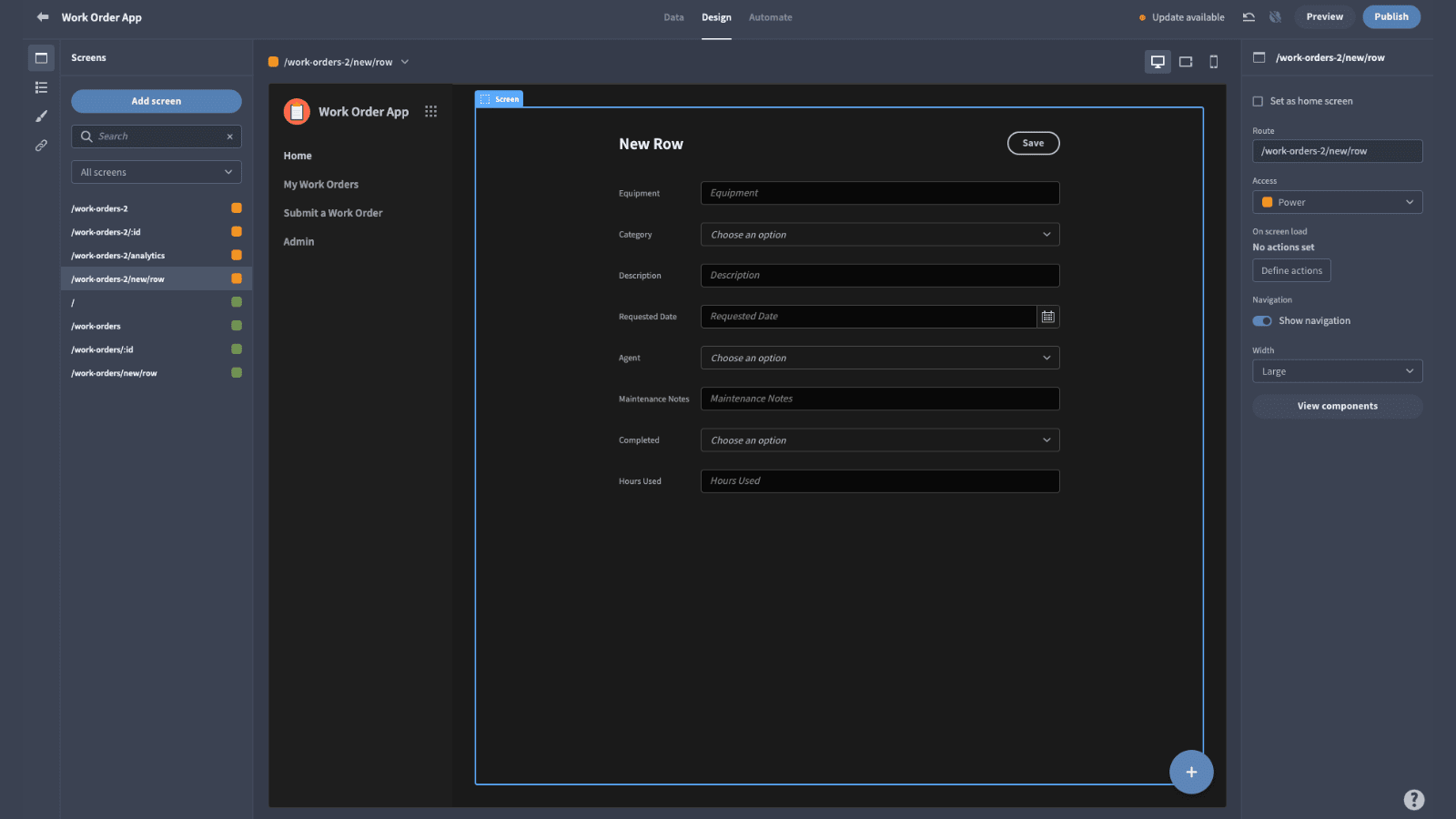Switch to the Design tab
The image size is (1456, 819).
[716, 17]
